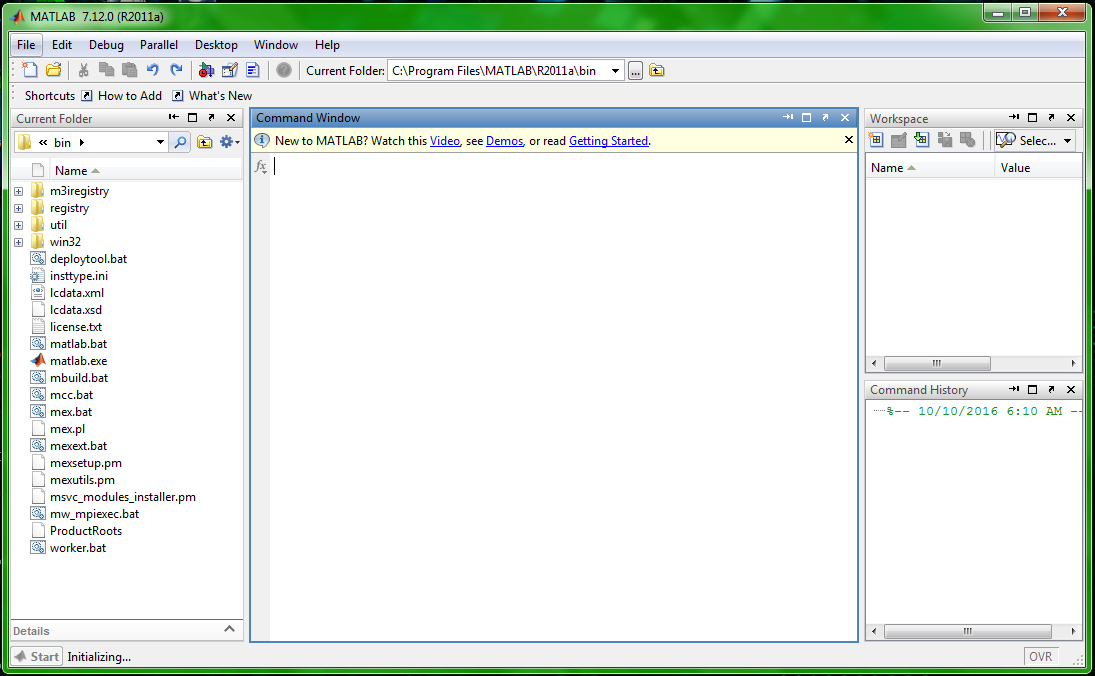The width and height of the screenshot is (1095, 676).
Task: Dismiss the New to MATLAB info bar
Action: point(848,140)
